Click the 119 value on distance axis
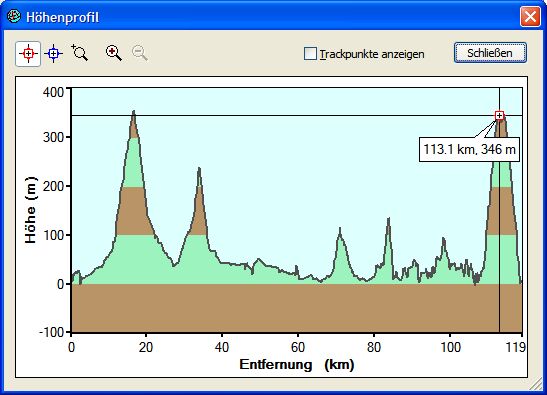This screenshot has height=395, width=547. (515, 348)
